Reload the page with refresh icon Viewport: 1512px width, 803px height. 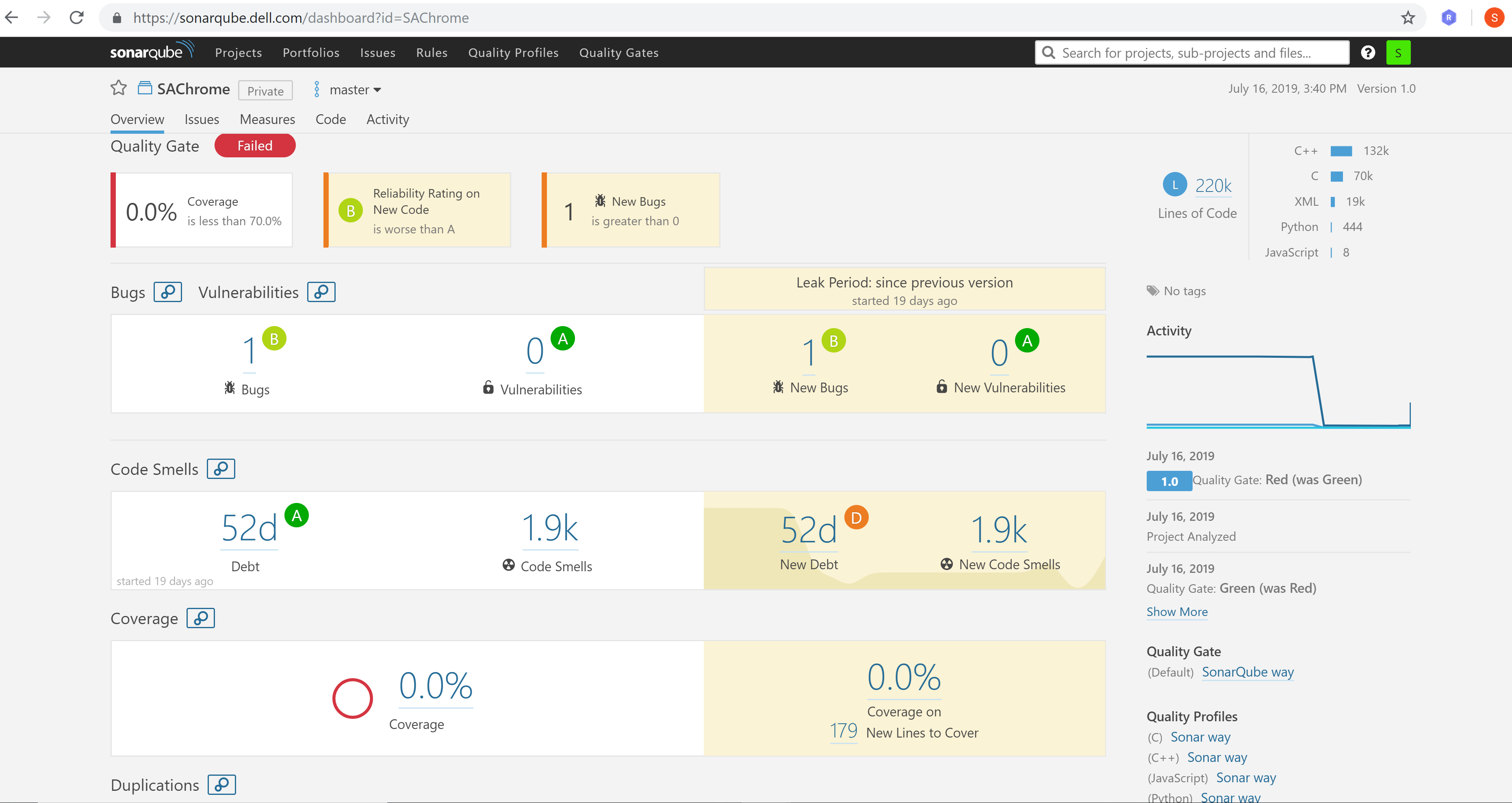(x=76, y=17)
